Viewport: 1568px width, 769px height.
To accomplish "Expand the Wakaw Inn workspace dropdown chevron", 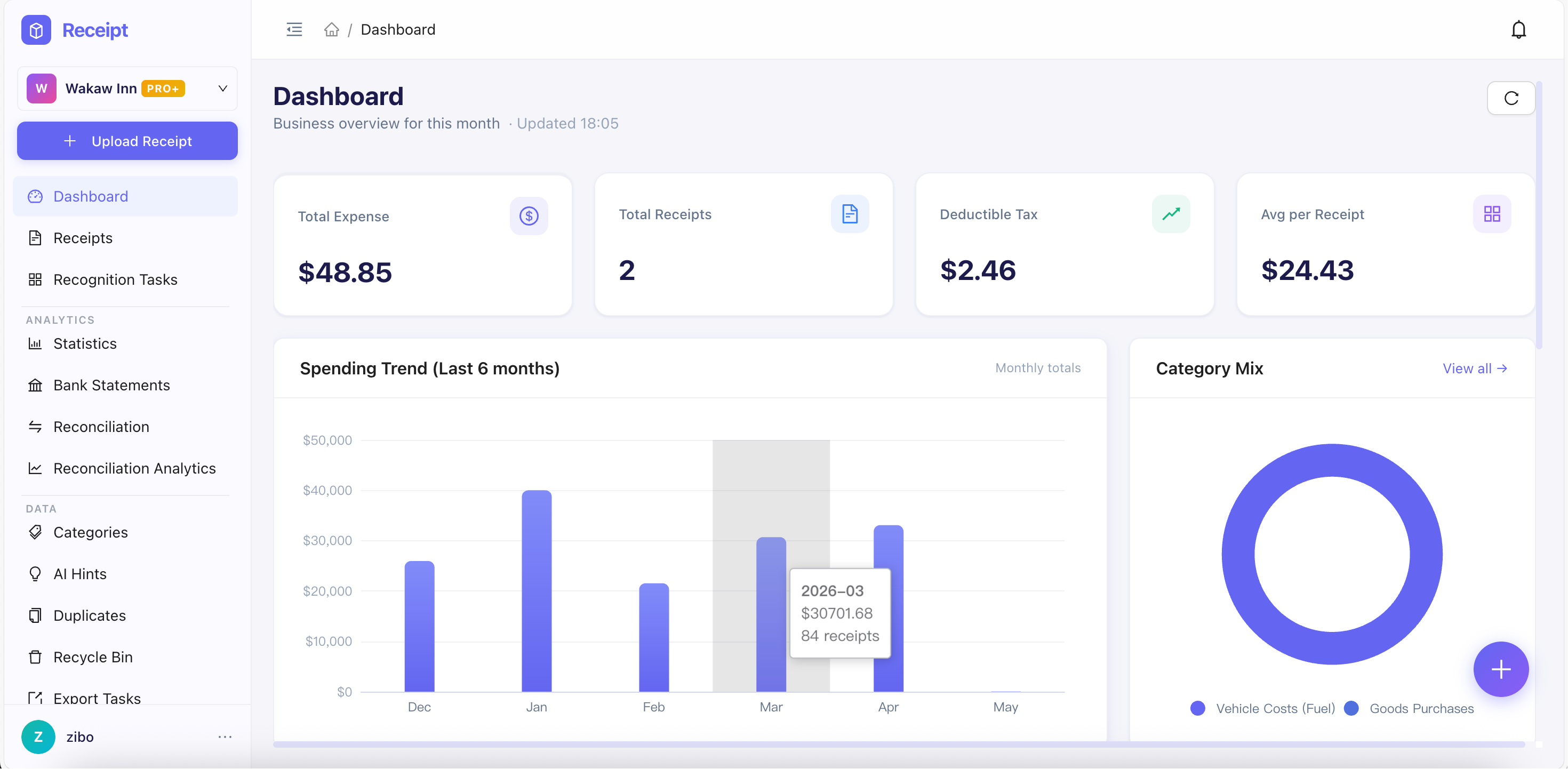I will point(223,89).
